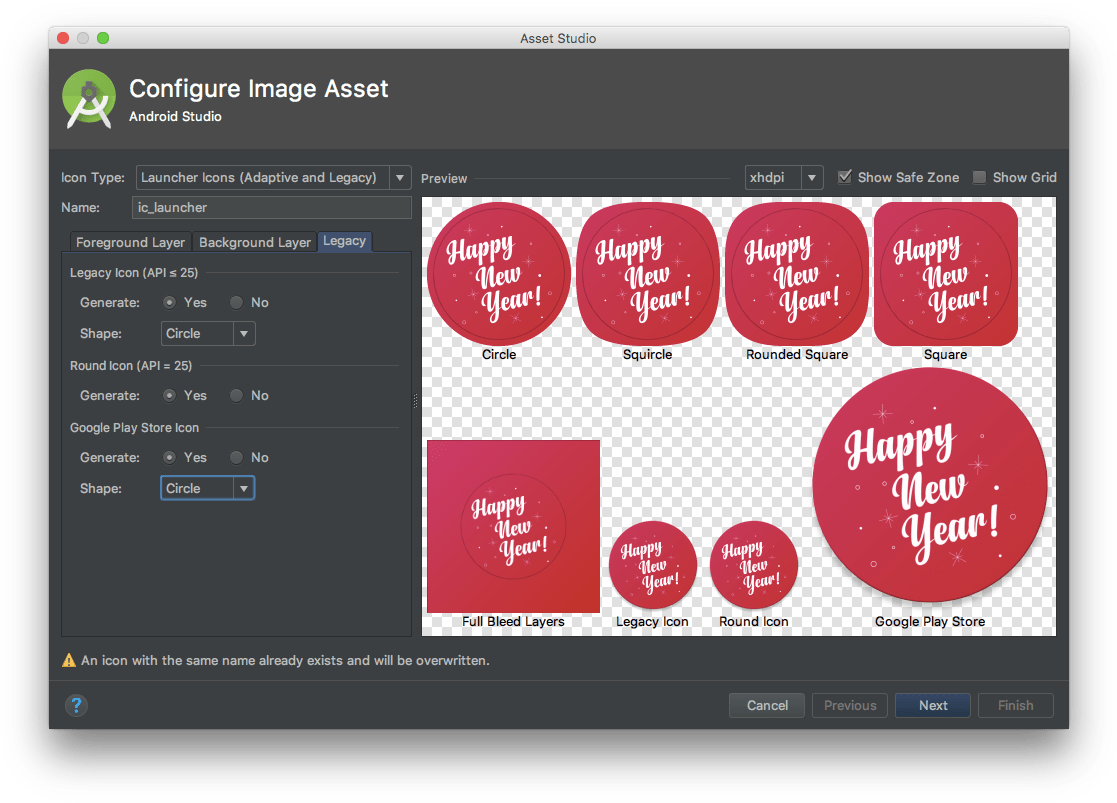Disable Show Safe Zone checkbox

pos(845,177)
